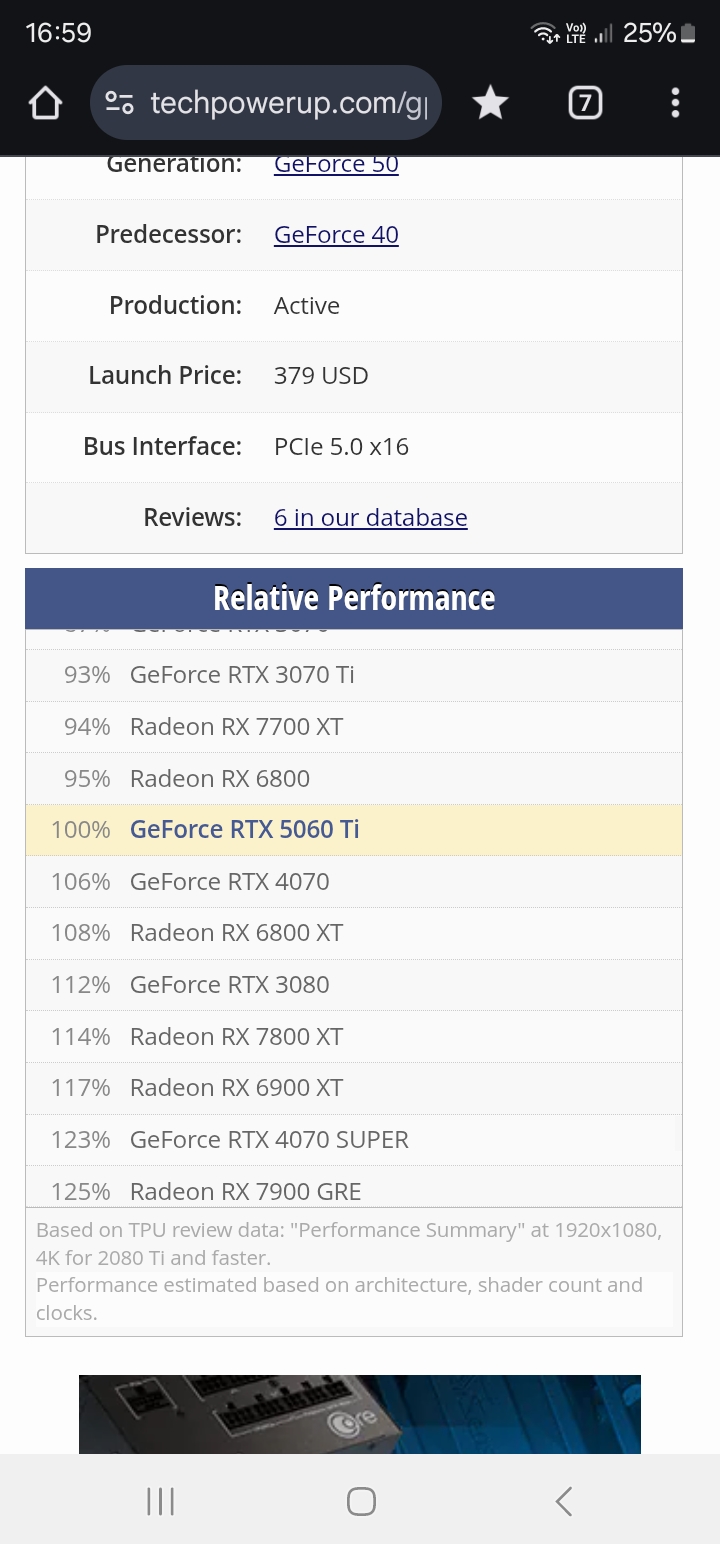Select Radeon RX 7800 XT entry
Viewport: 720px width, 1544px height.
tap(236, 1037)
